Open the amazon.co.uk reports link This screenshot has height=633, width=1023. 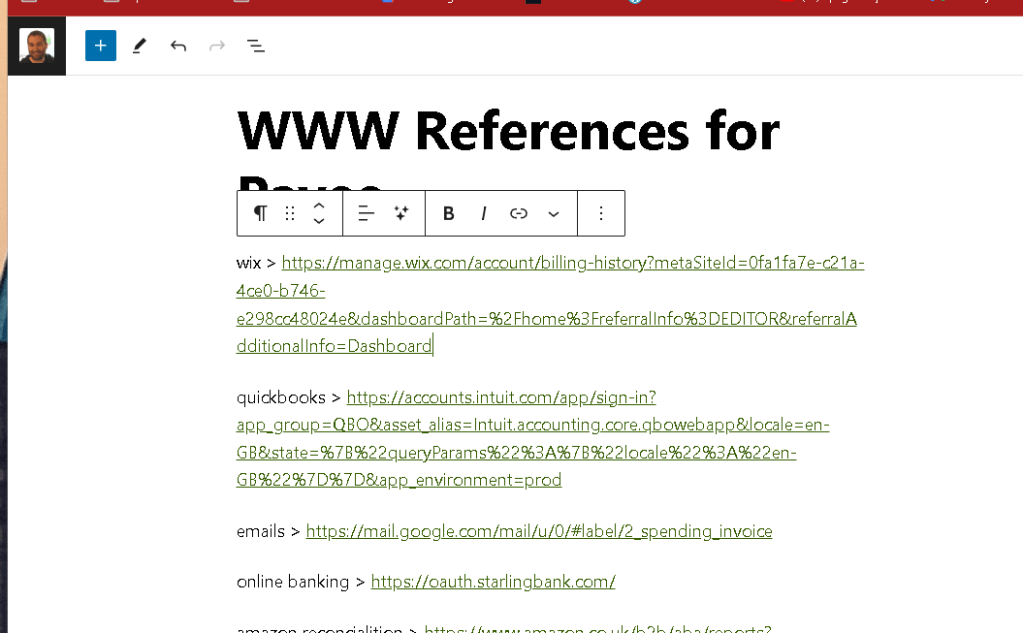click(x=598, y=629)
